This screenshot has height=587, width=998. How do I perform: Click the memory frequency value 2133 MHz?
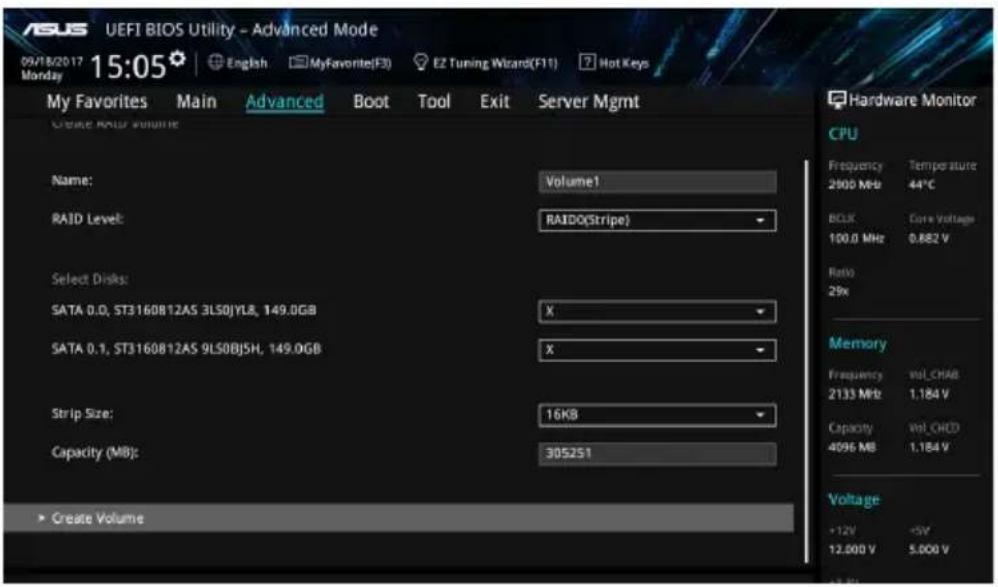855,394
